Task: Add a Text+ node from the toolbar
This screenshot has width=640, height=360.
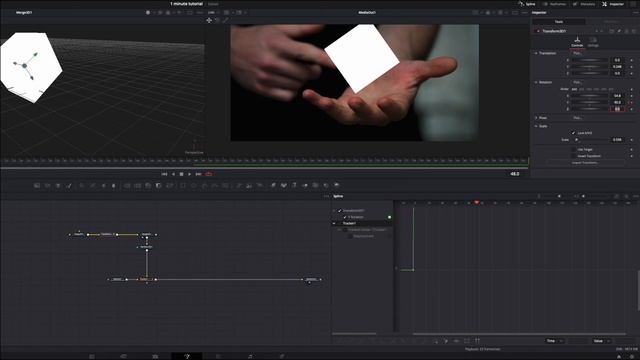Action: (58, 185)
